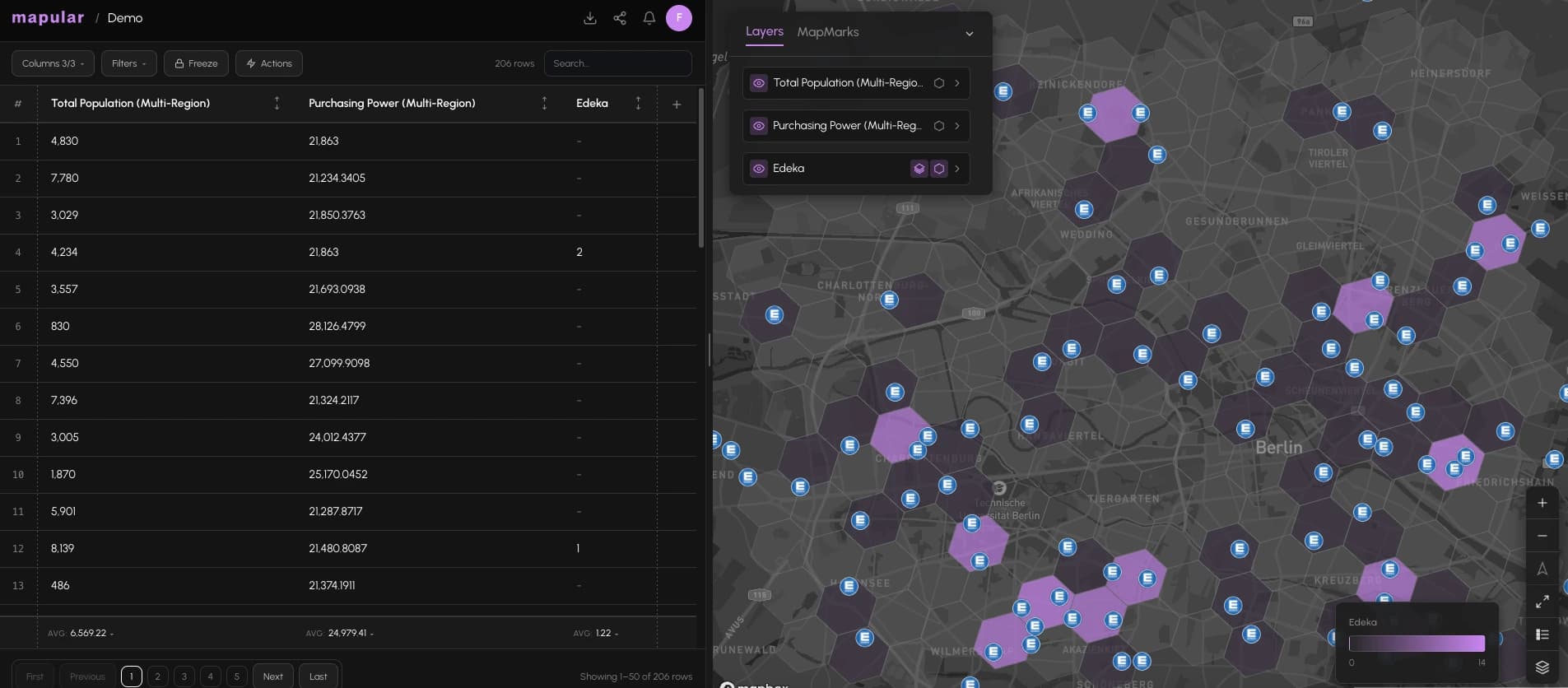The width and height of the screenshot is (1568, 688).
Task: Click the Wedding district label
Action: click(1086, 235)
